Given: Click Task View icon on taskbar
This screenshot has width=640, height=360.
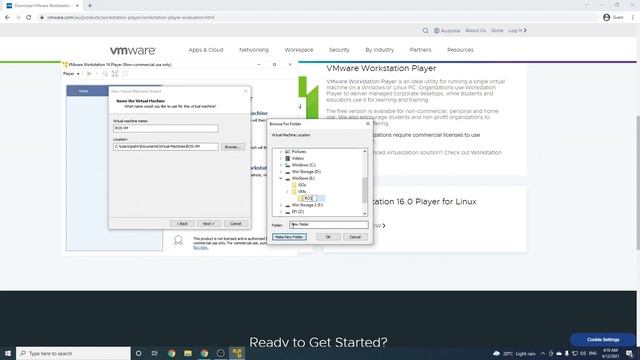Looking at the screenshot, I should click(155, 353).
